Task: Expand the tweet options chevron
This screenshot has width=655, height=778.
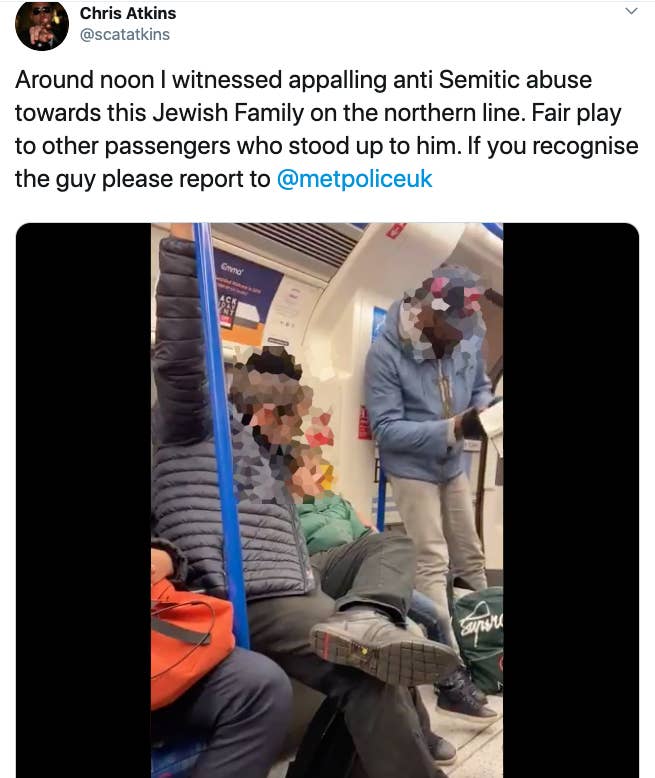Action: point(631,11)
